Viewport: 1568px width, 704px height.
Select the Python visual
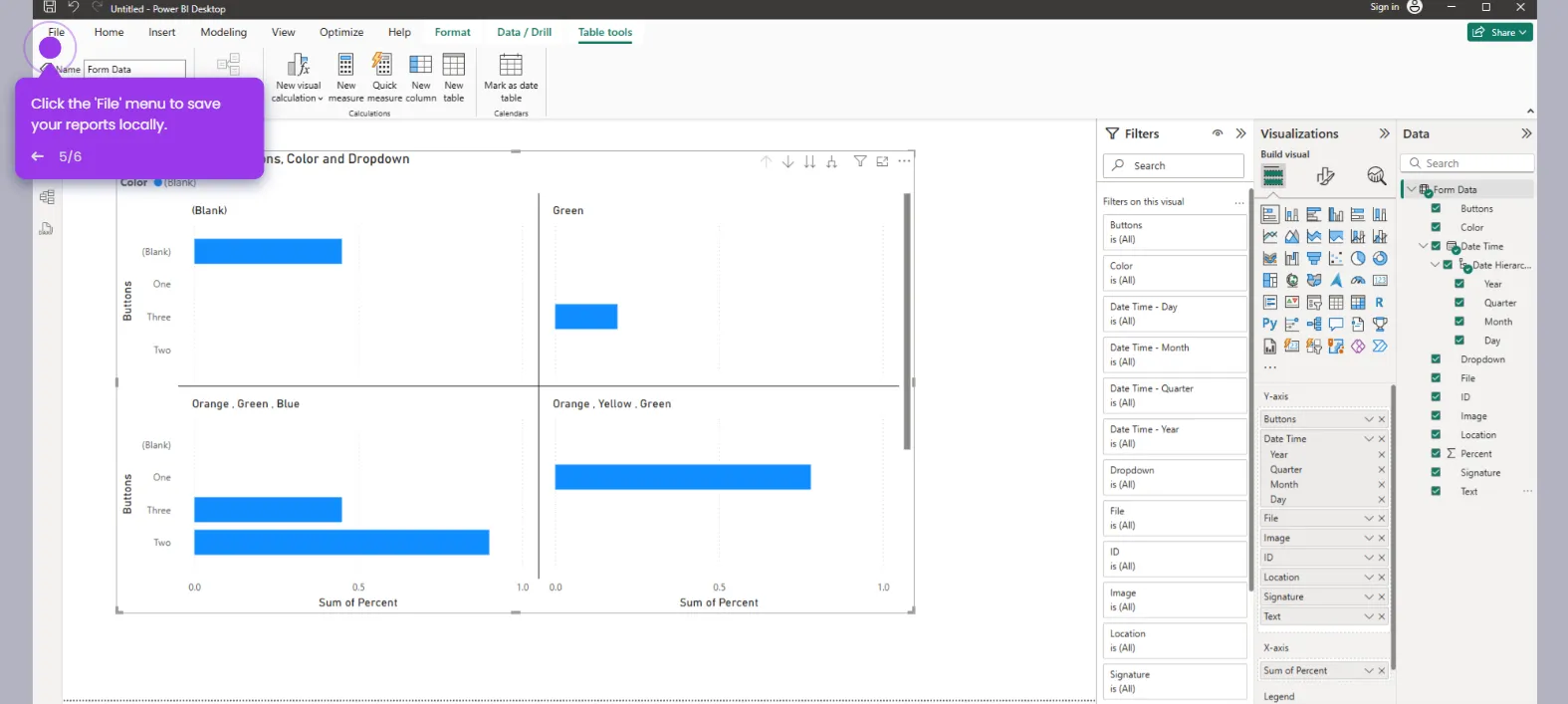[x=1270, y=324]
